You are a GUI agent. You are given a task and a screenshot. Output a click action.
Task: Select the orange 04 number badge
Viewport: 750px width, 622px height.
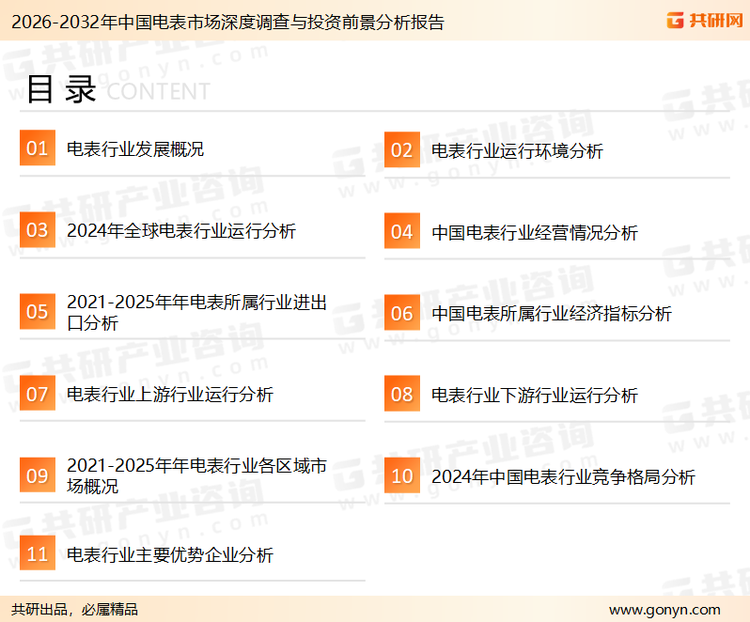[x=402, y=231]
